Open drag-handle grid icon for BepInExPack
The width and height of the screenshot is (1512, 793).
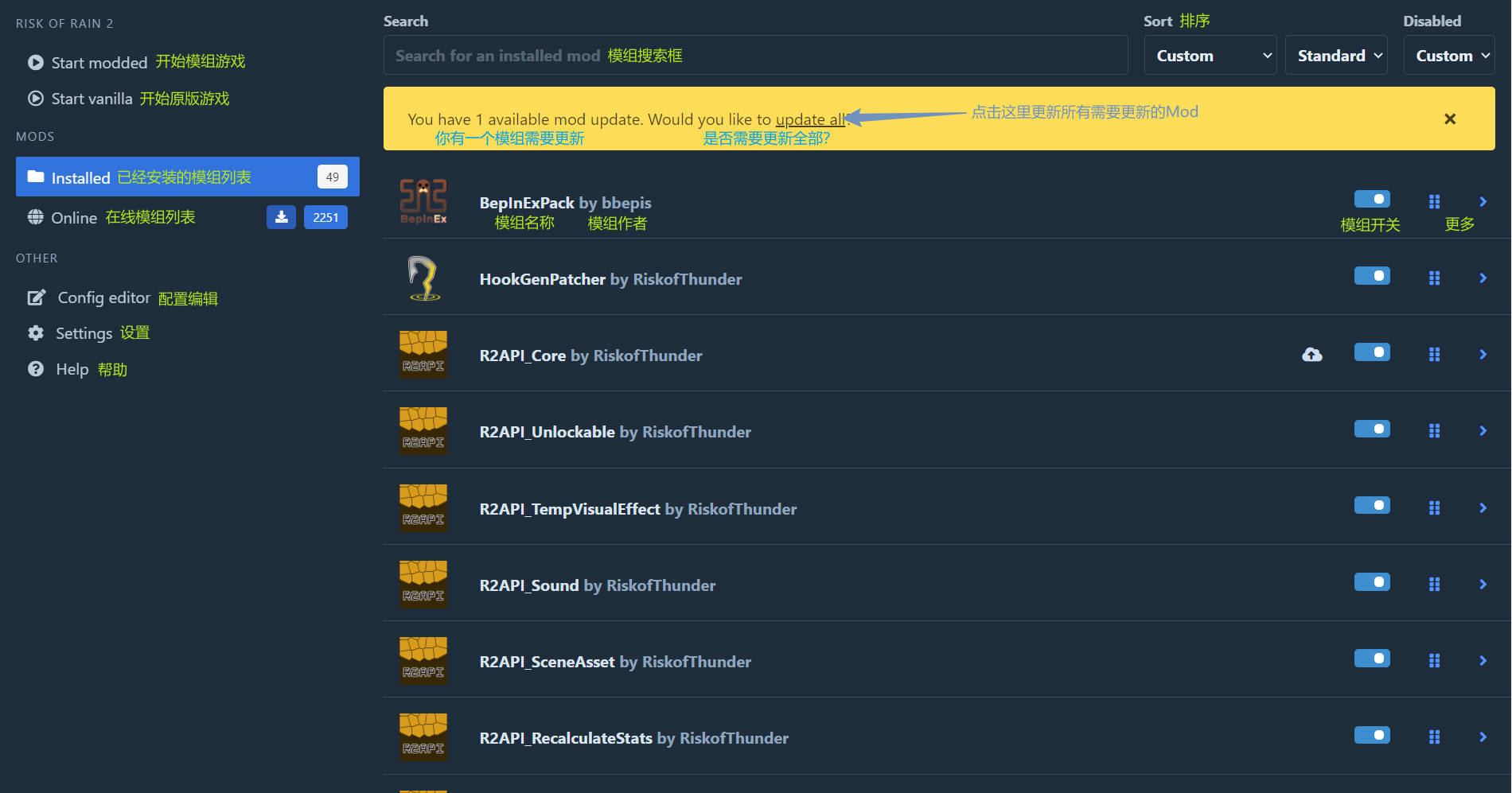[1434, 201]
